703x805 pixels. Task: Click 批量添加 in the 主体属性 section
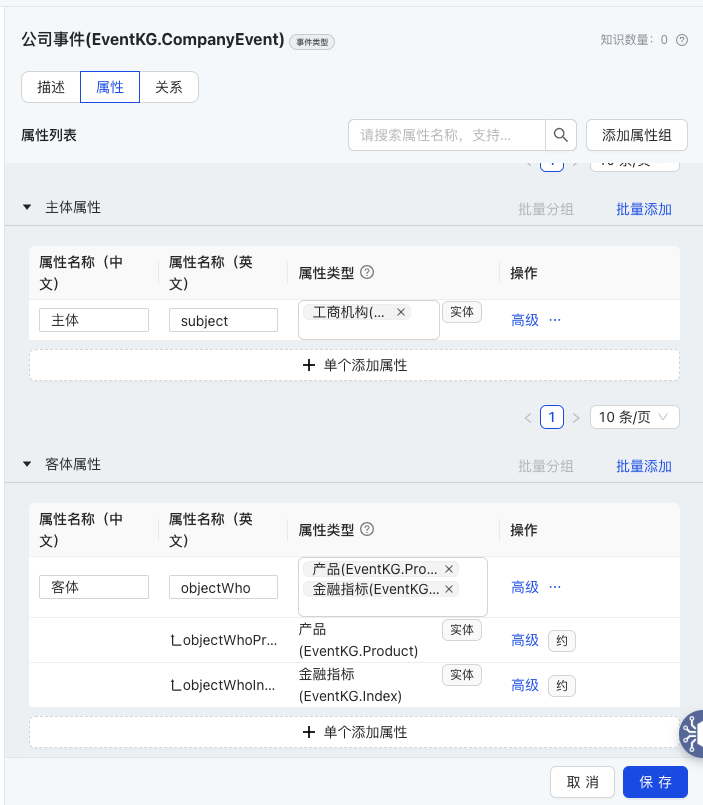pos(644,209)
